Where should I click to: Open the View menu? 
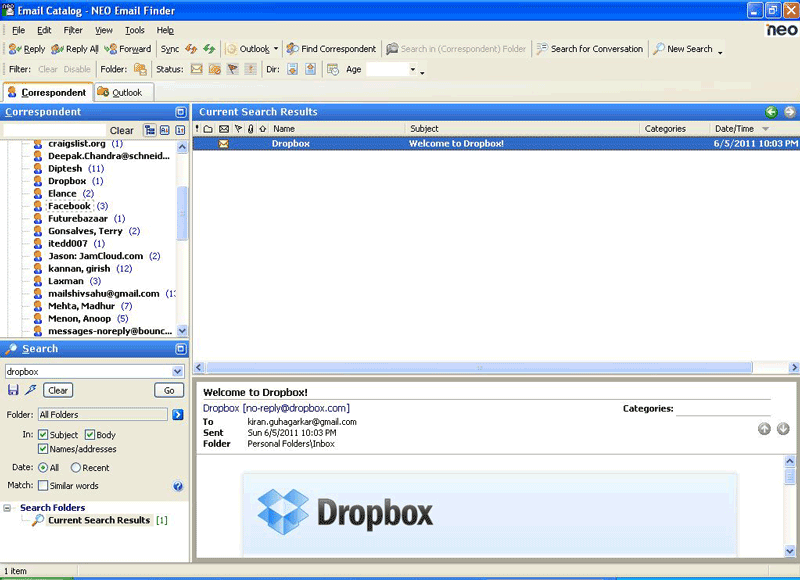tap(104, 30)
